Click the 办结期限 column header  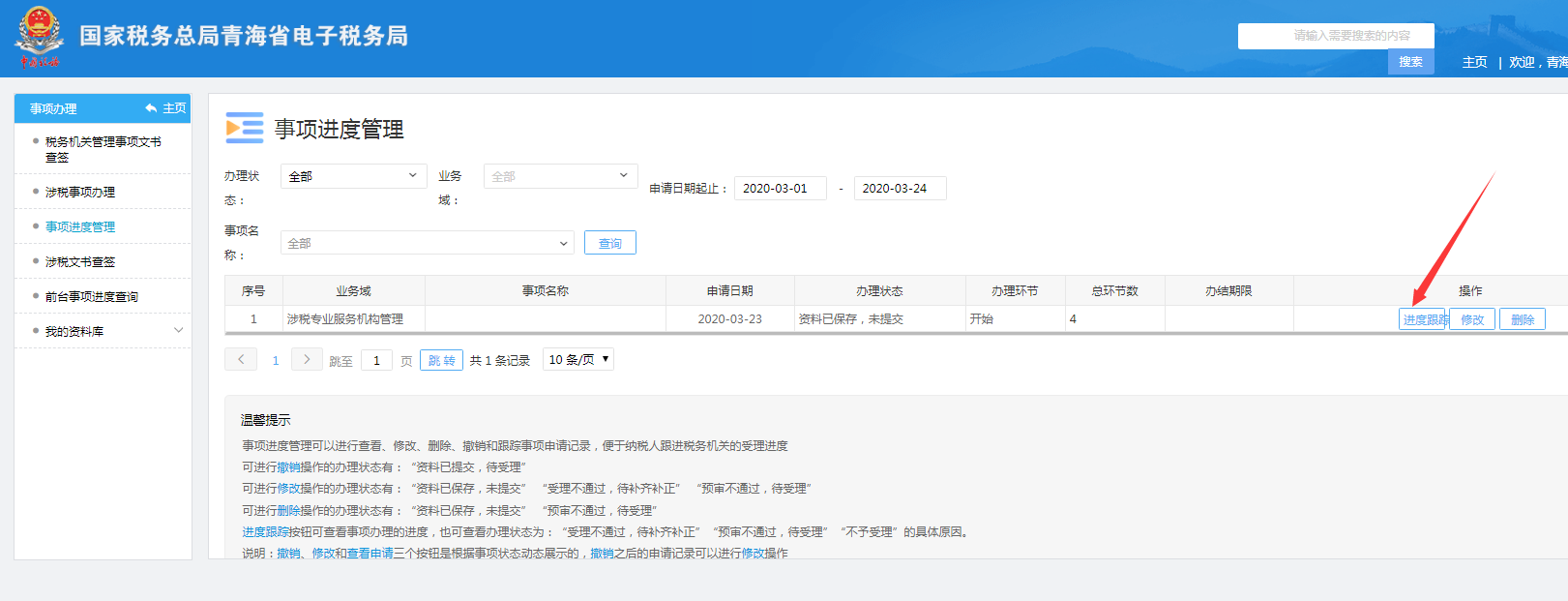(x=1228, y=290)
